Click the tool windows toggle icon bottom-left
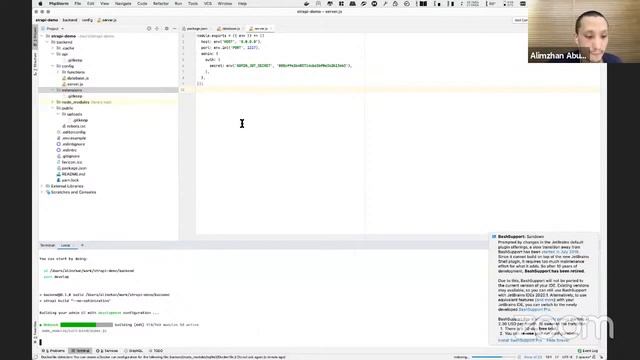 (36, 357)
